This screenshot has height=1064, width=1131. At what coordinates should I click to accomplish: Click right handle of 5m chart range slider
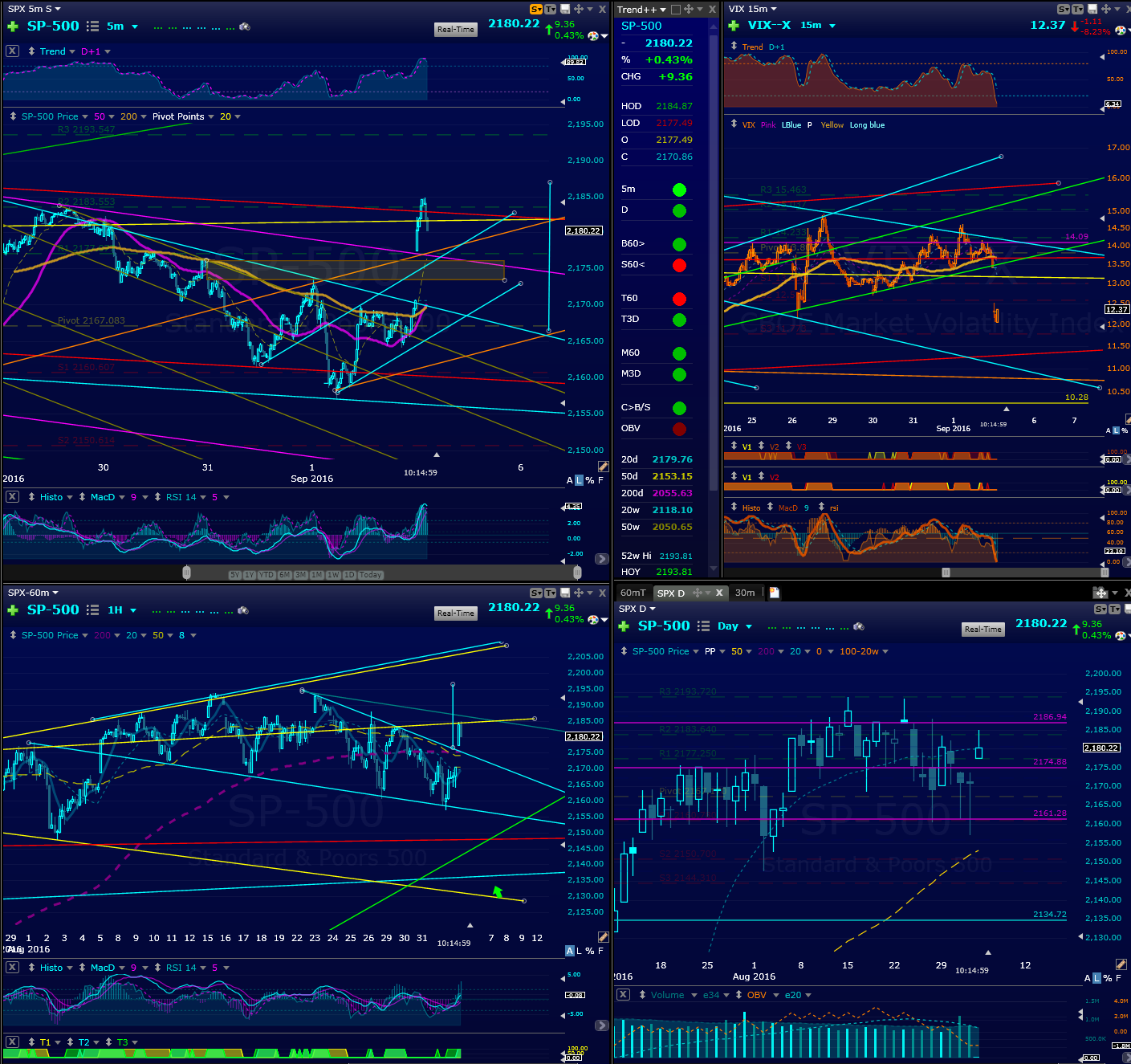[577, 573]
